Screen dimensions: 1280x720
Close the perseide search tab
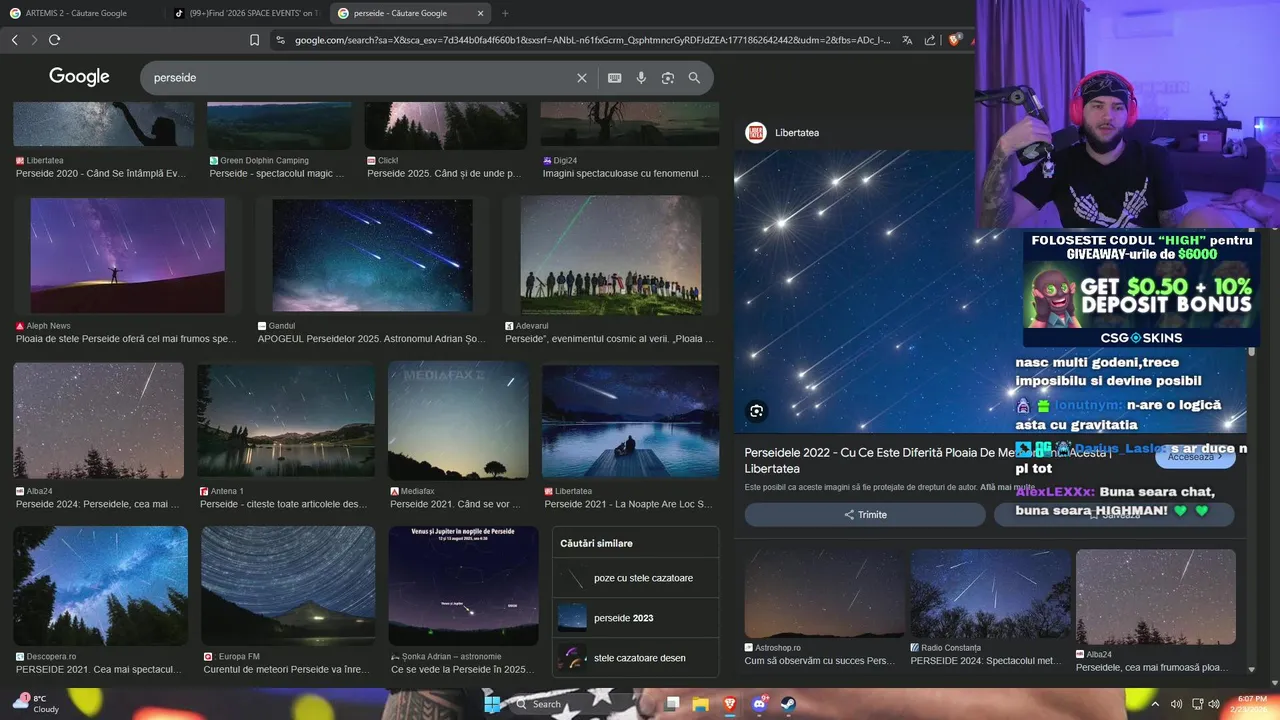pos(480,13)
